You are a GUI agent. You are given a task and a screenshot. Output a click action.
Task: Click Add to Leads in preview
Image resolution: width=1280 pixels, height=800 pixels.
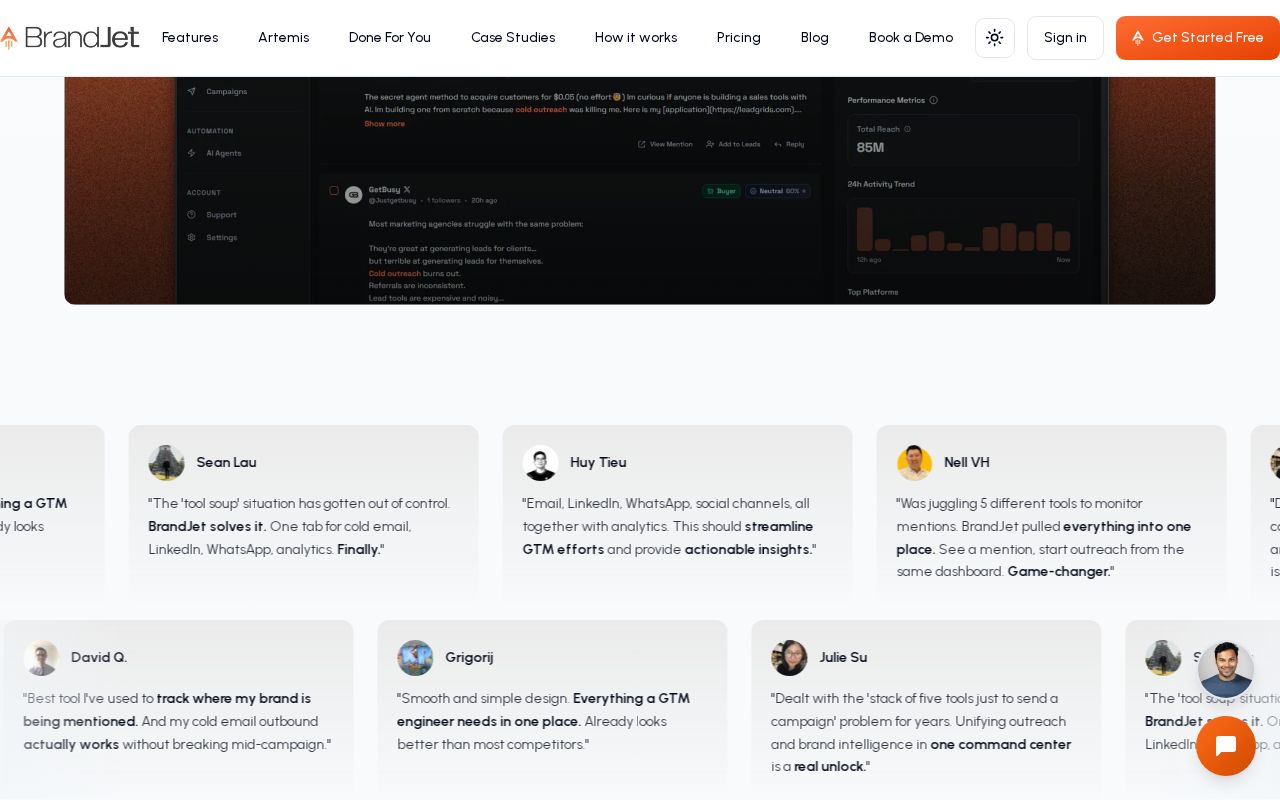coord(733,144)
